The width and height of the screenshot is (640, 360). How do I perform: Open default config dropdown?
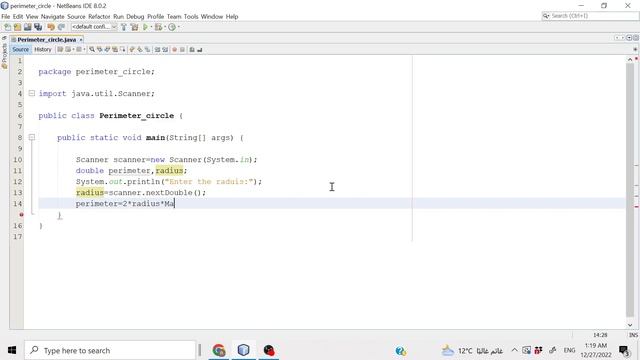pyautogui.click(x=94, y=27)
